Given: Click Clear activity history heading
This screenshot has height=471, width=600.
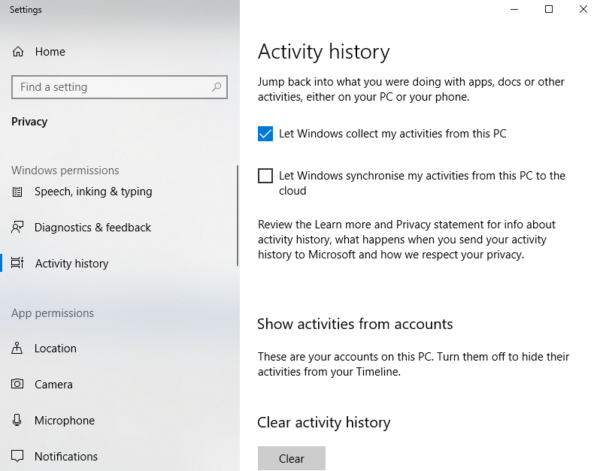Looking at the screenshot, I should click(x=324, y=422).
